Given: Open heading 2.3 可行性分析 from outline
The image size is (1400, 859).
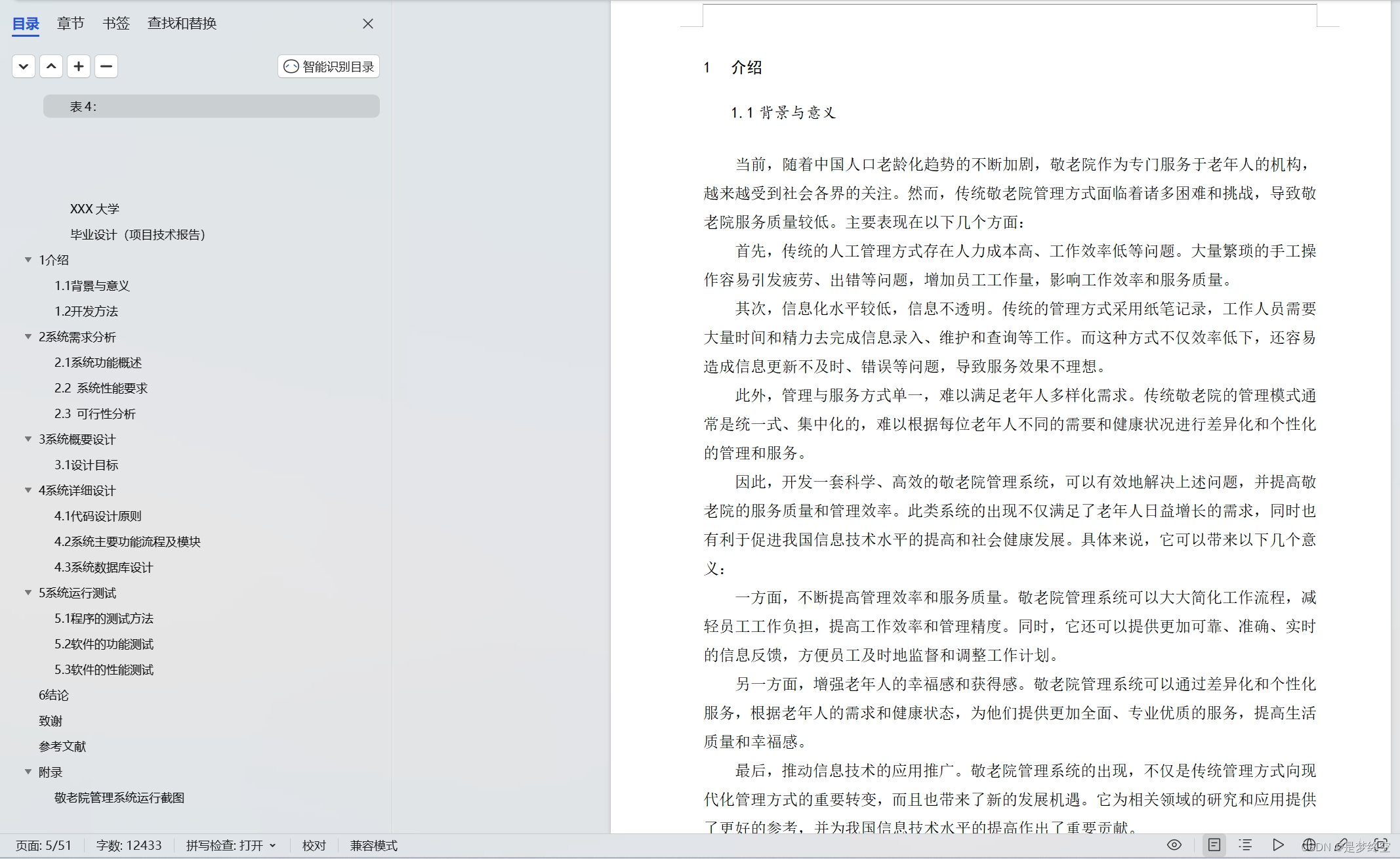Looking at the screenshot, I should pos(95,413).
